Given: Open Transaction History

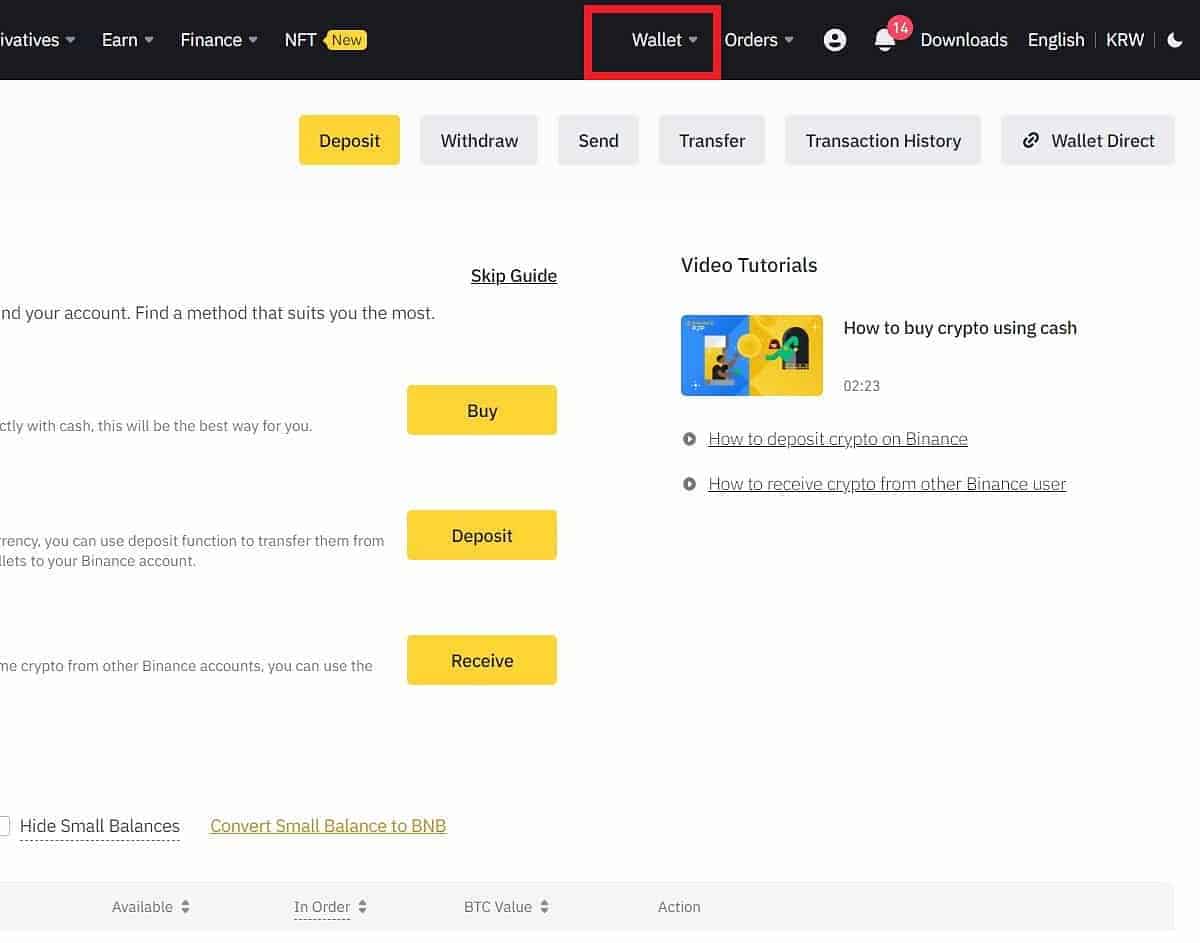Looking at the screenshot, I should click(883, 141).
